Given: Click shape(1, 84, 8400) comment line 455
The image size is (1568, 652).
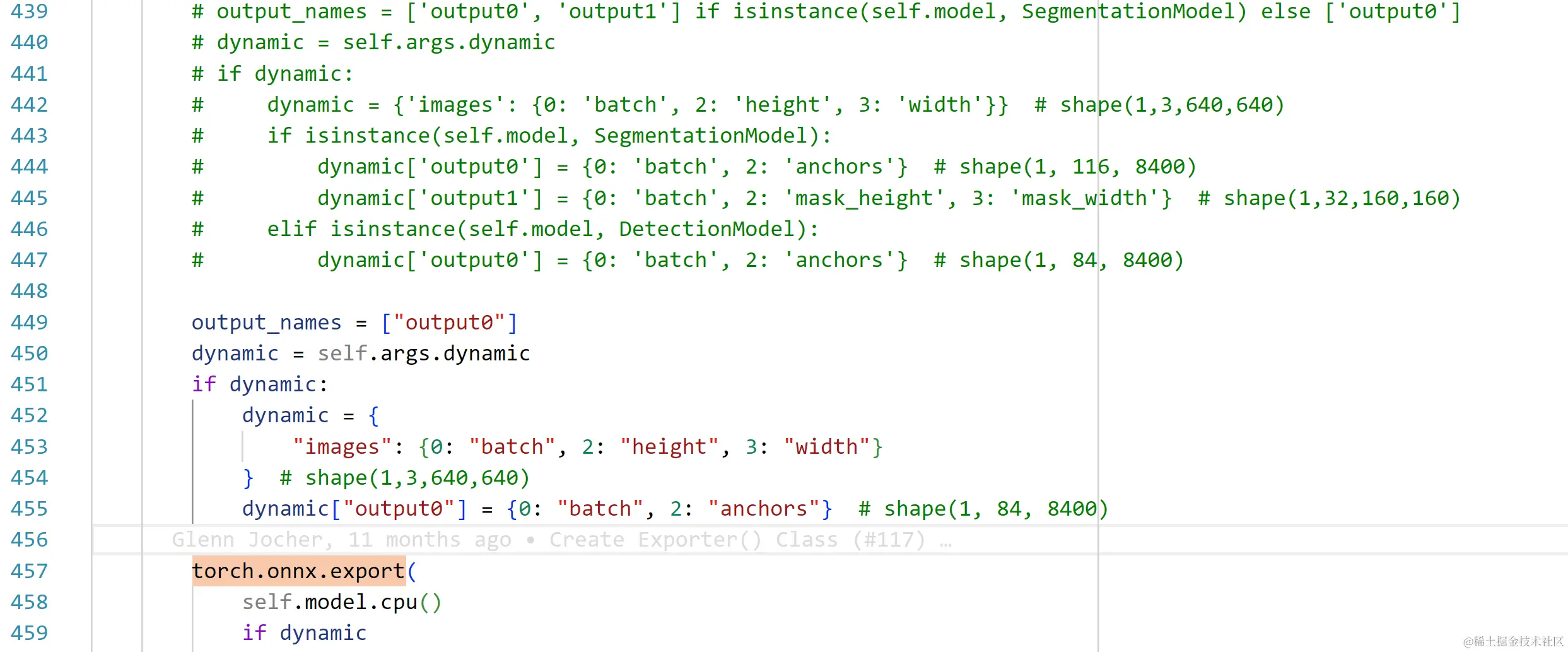Looking at the screenshot, I should coord(983,509).
